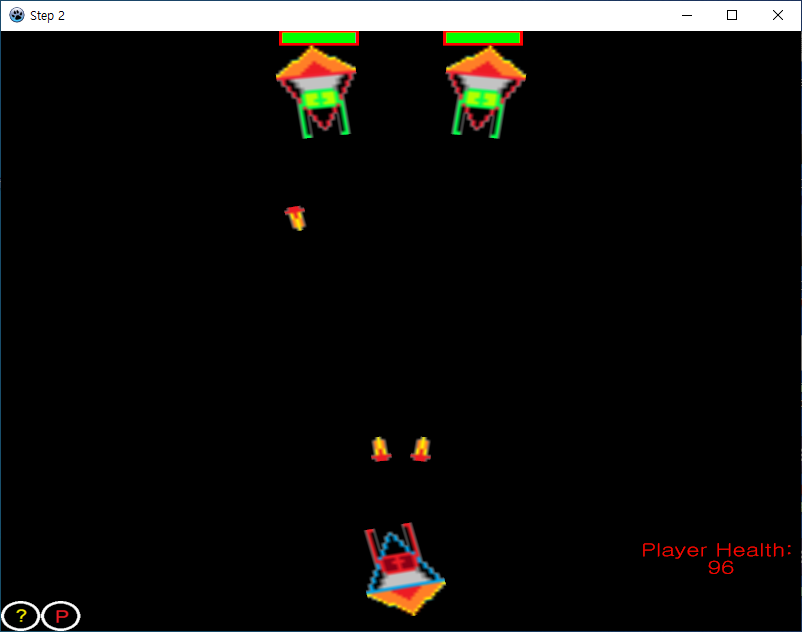Click the red P pause button
Viewport: 802px width, 632px height.
pos(61,616)
